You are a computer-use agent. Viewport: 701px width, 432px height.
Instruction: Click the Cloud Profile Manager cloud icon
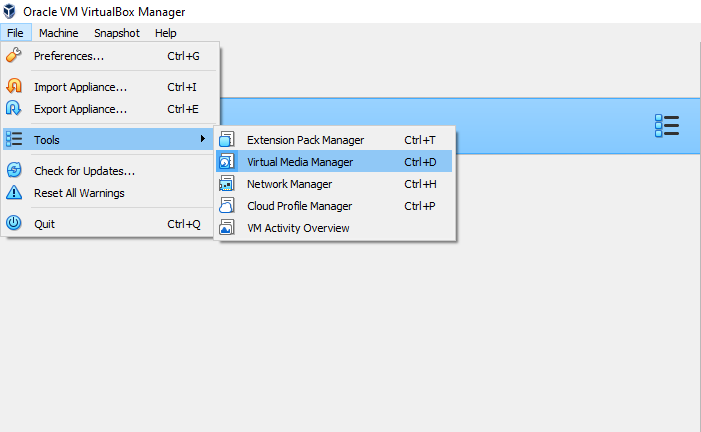click(227, 205)
